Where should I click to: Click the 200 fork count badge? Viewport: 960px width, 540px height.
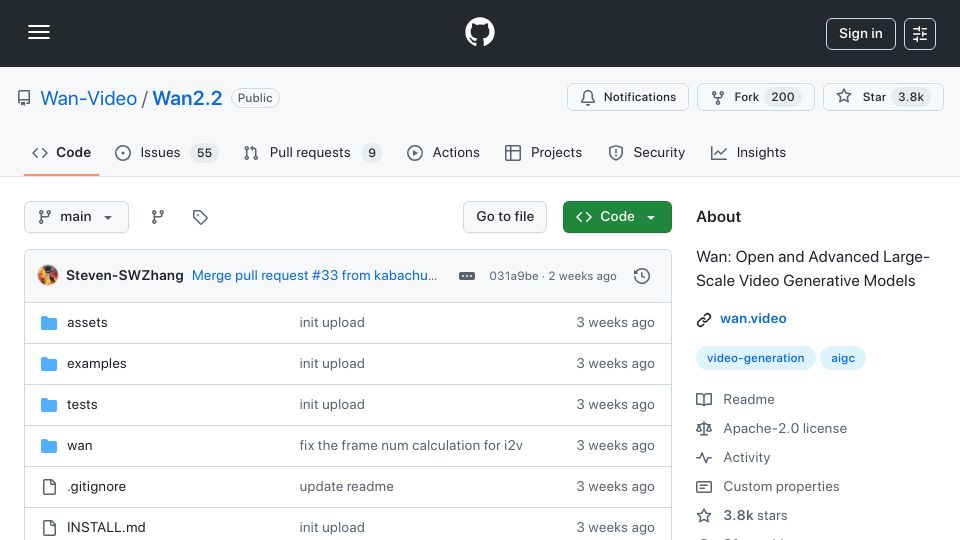tap(782, 97)
